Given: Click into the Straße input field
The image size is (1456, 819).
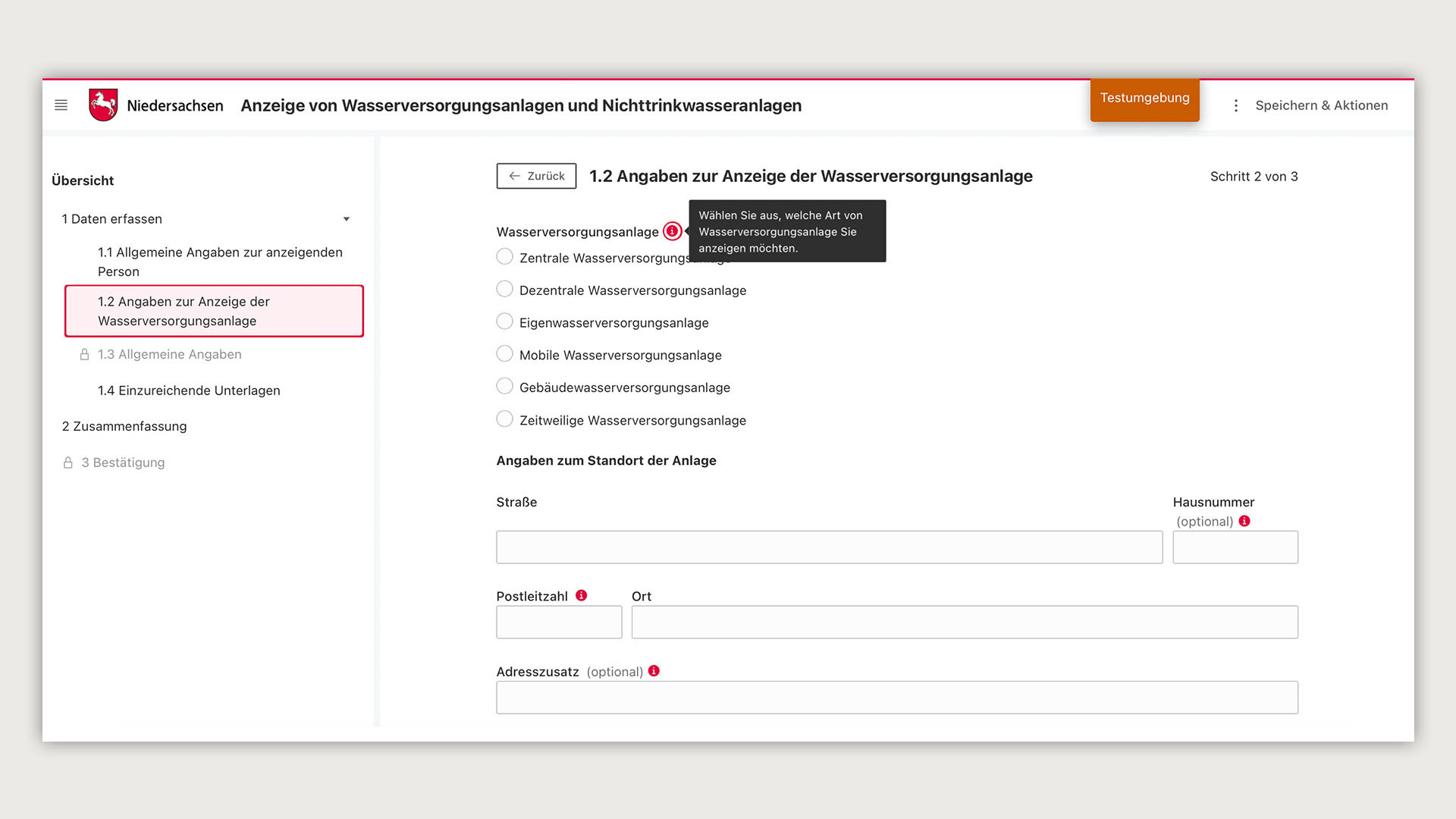Looking at the screenshot, I should [x=829, y=547].
